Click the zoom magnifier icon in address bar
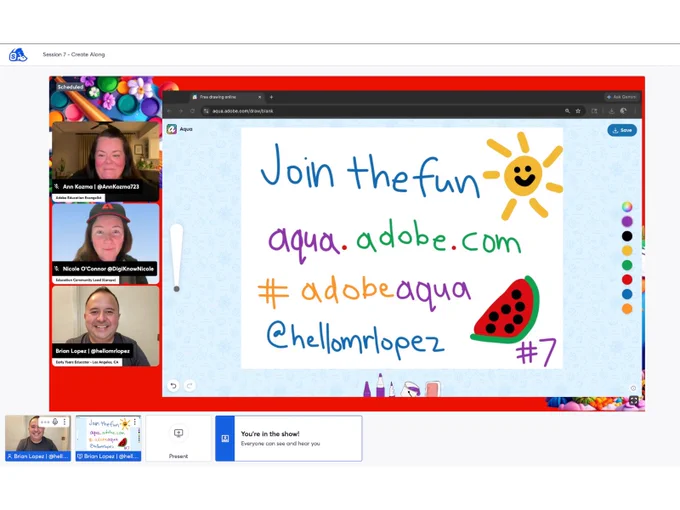The height and width of the screenshot is (510, 680). [567, 111]
